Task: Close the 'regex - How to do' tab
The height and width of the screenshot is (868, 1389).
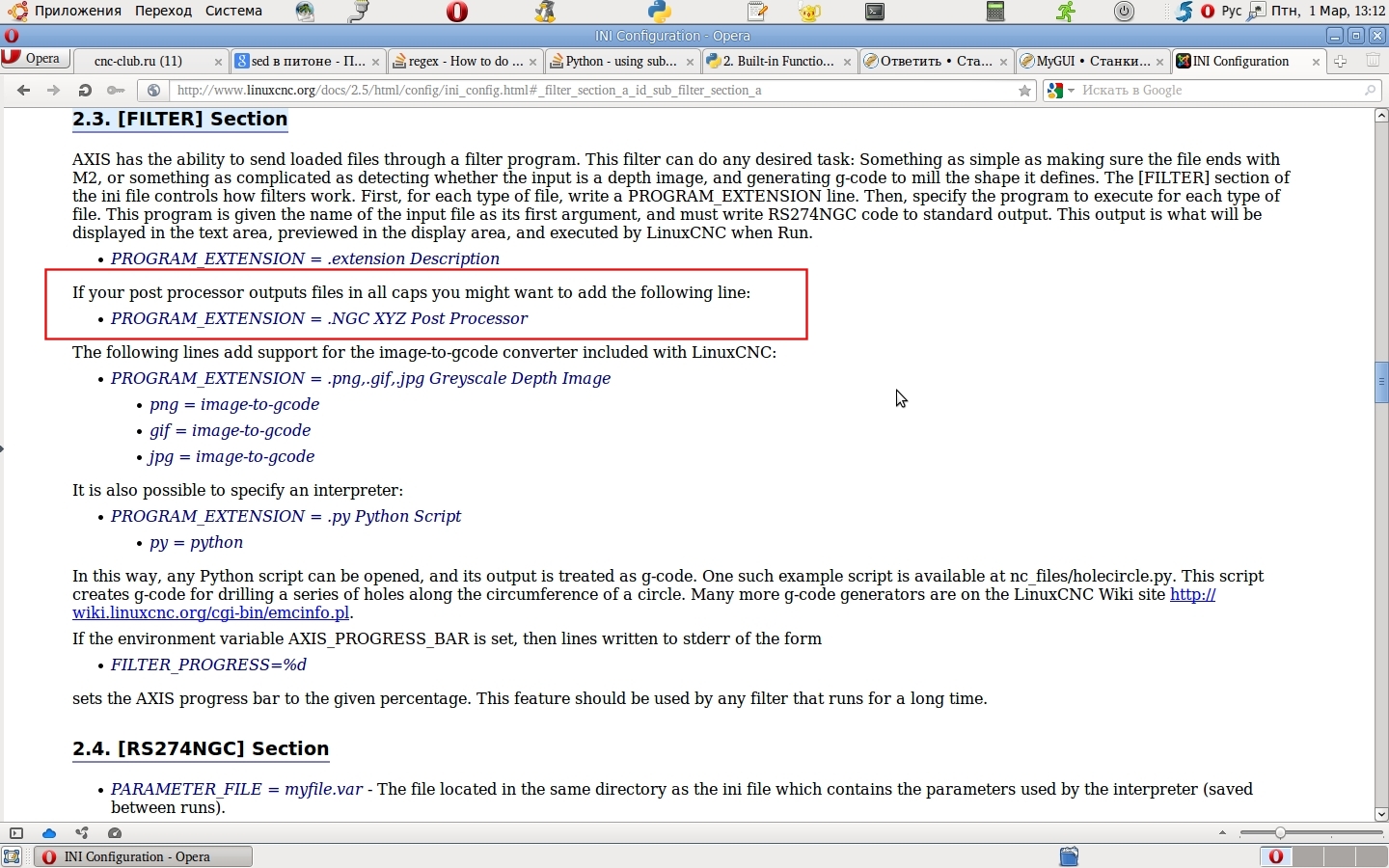Action: (532, 62)
